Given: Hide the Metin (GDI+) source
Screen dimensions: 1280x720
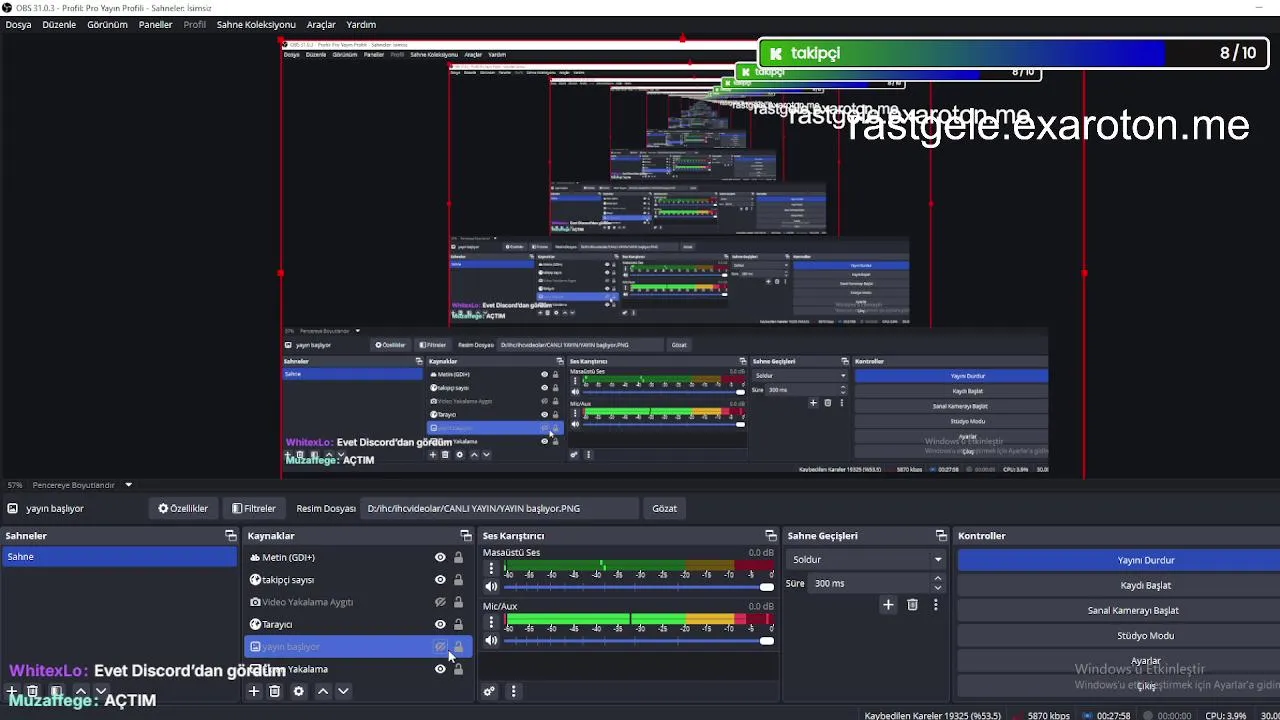Looking at the screenshot, I should tap(440, 558).
